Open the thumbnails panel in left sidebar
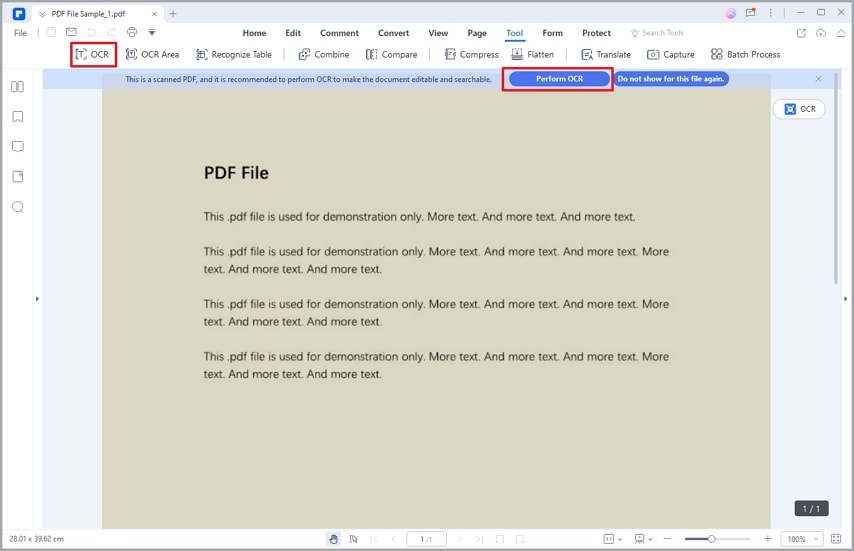This screenshot has height=551, width=854. pyautogui.click(x=17, y=87)
